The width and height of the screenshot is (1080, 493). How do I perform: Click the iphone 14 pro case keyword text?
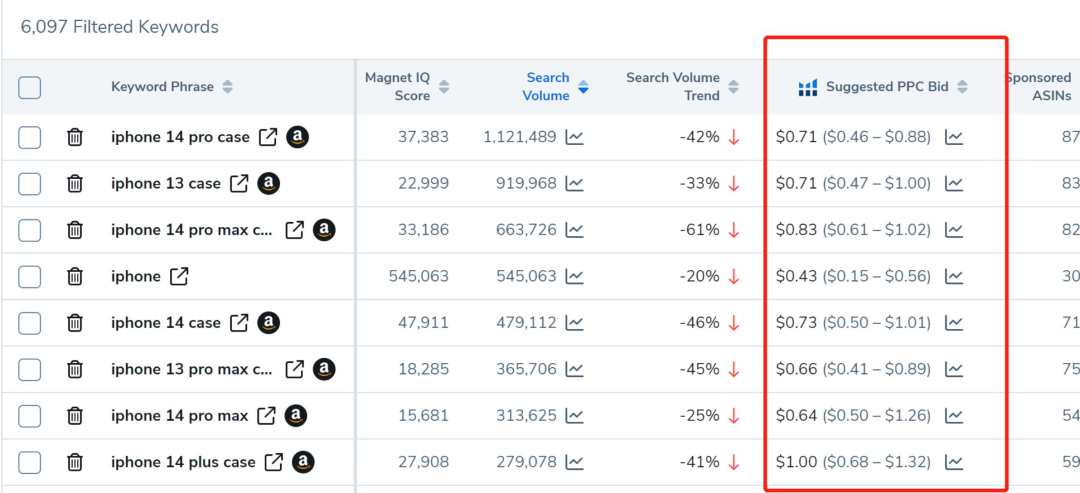click(180, 137)
